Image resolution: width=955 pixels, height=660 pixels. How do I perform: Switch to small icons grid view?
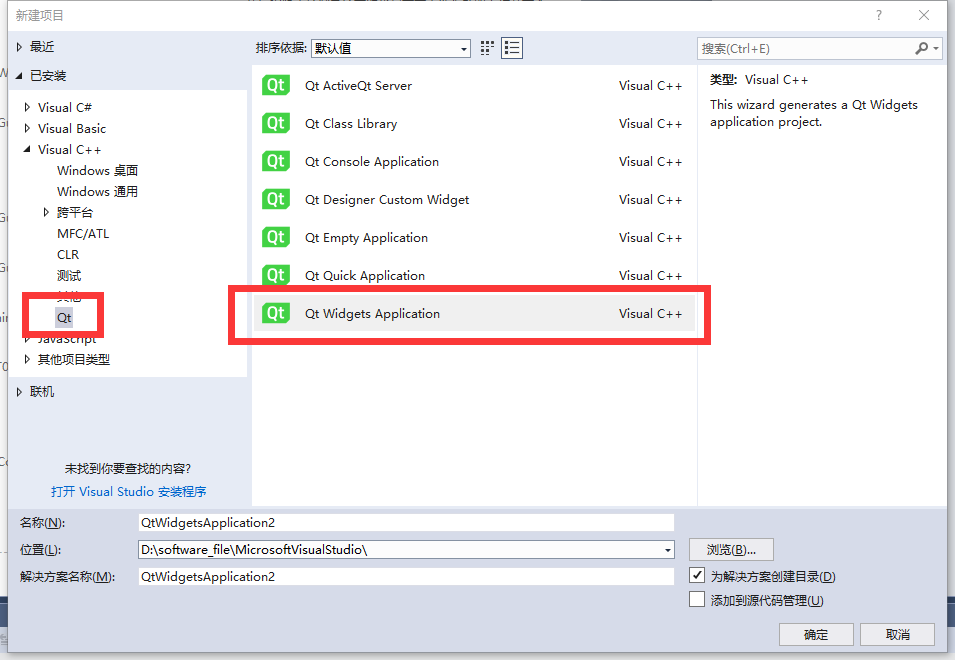pyautogui.click(x=487, y=48)
